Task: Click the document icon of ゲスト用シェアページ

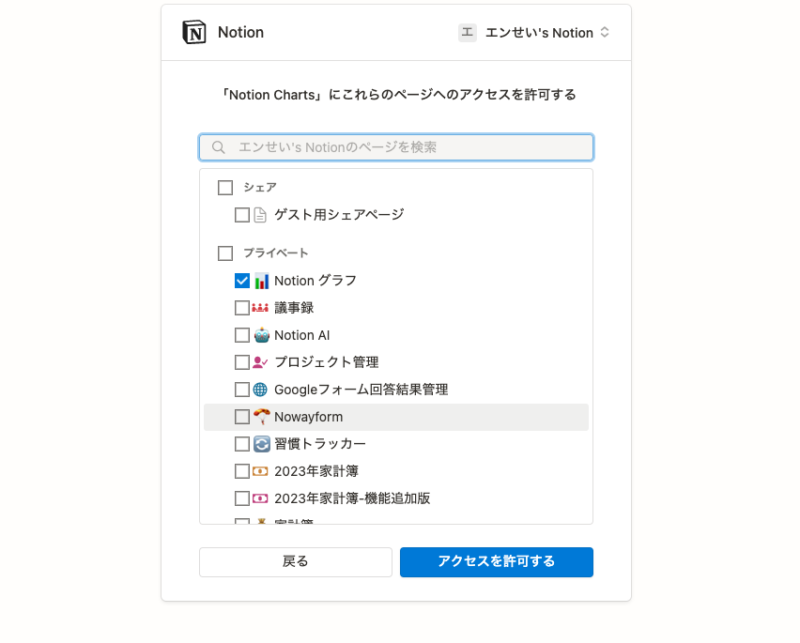Action: (x=260, y=215)
